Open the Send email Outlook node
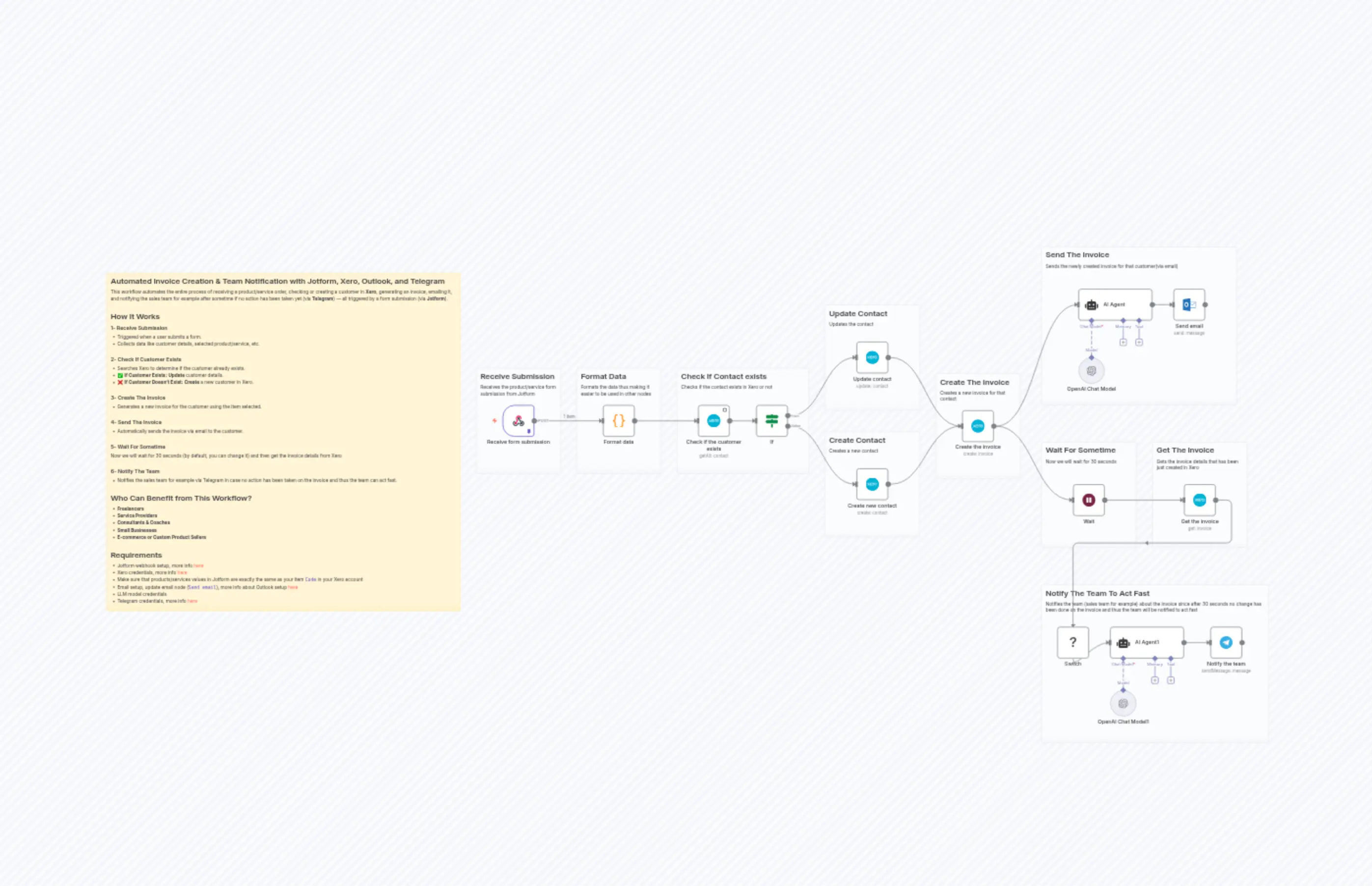Image resolution: width=1372 pixels, height=886 pixels. point(1188,305)
